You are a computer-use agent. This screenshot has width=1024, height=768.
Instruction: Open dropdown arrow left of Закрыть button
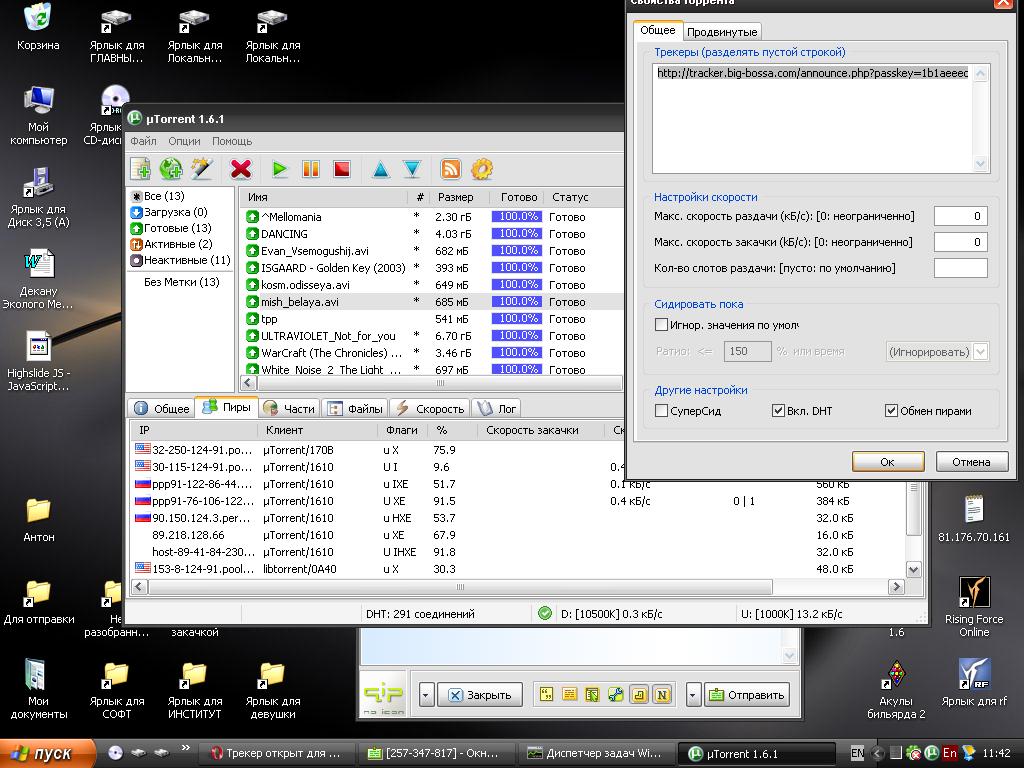click(426, 695)
